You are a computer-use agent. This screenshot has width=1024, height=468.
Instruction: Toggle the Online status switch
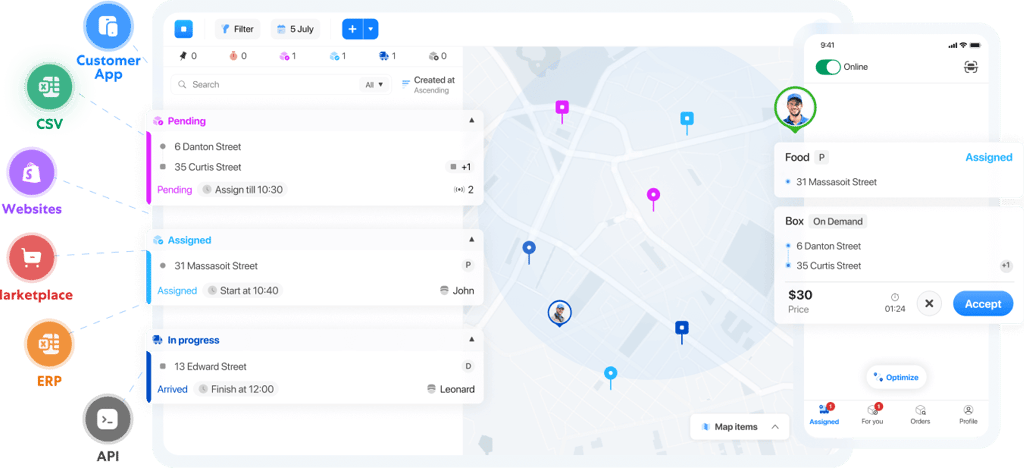pyautogui.click(x=828, y=67)
